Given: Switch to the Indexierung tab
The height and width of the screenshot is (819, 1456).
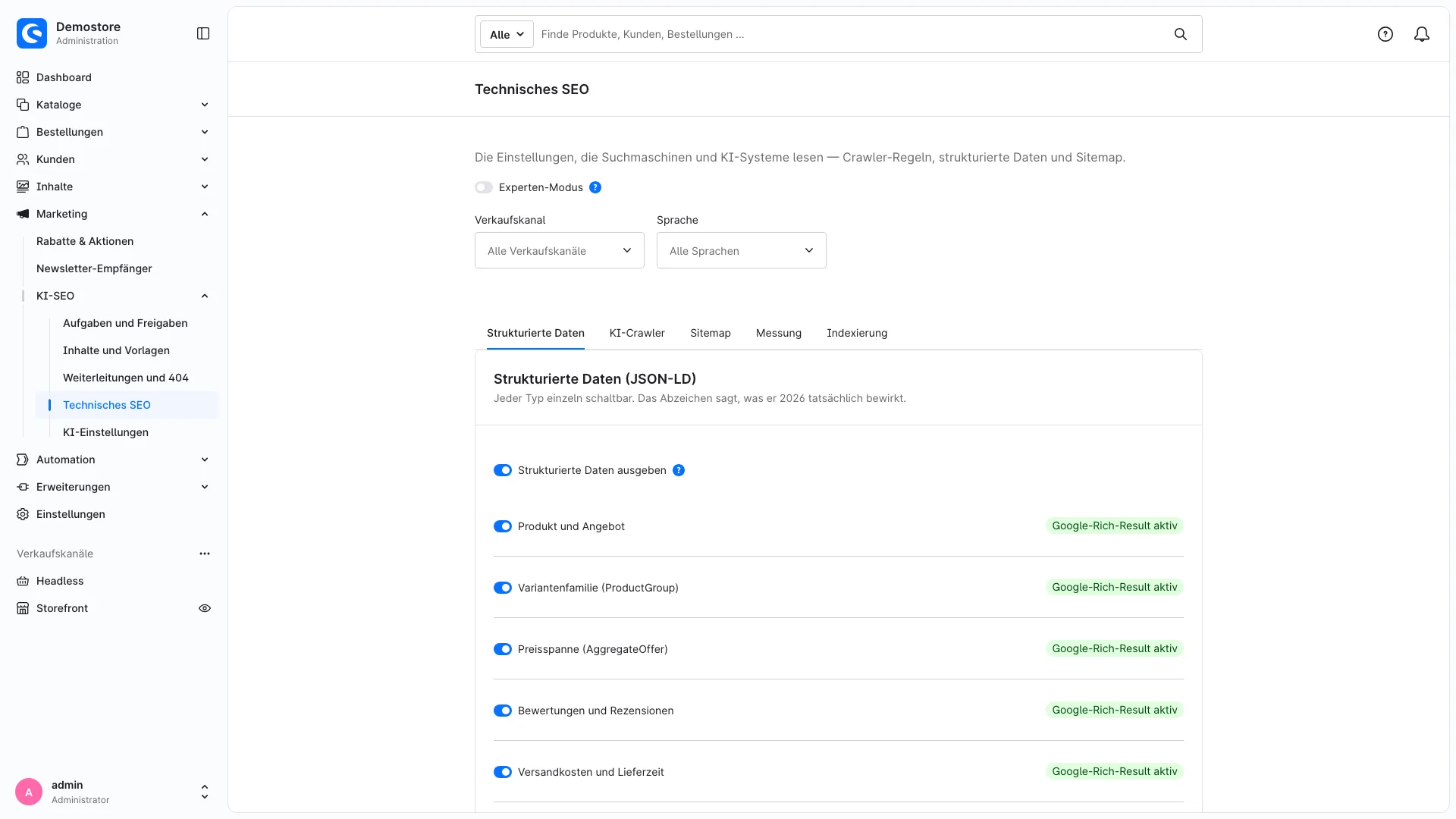Looking at the screenshot, I should pos(857,333).
